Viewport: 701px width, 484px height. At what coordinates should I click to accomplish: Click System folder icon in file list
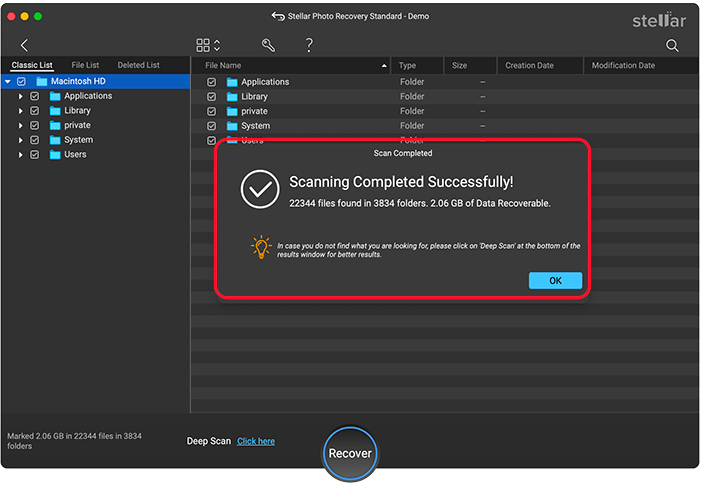coord(232,126)
